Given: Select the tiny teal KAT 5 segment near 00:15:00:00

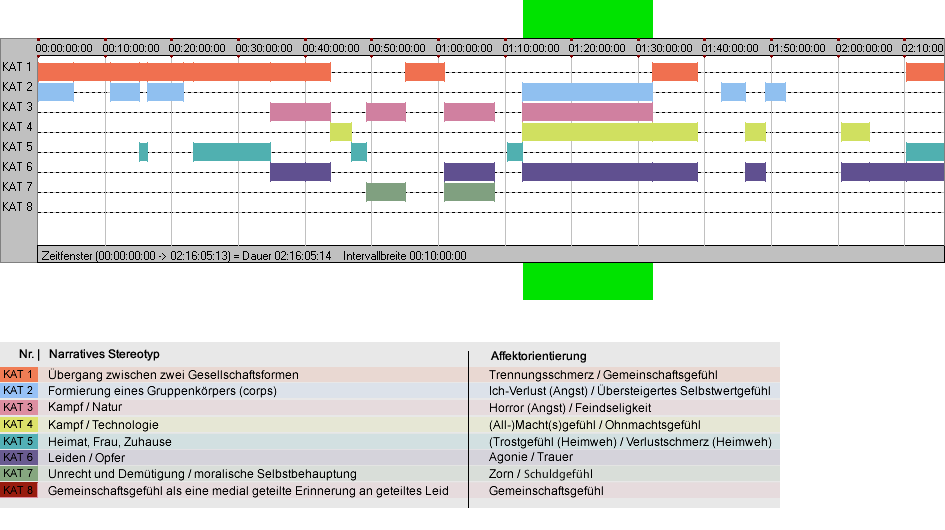Looking at the screenshot, I should tap(143, 151).
